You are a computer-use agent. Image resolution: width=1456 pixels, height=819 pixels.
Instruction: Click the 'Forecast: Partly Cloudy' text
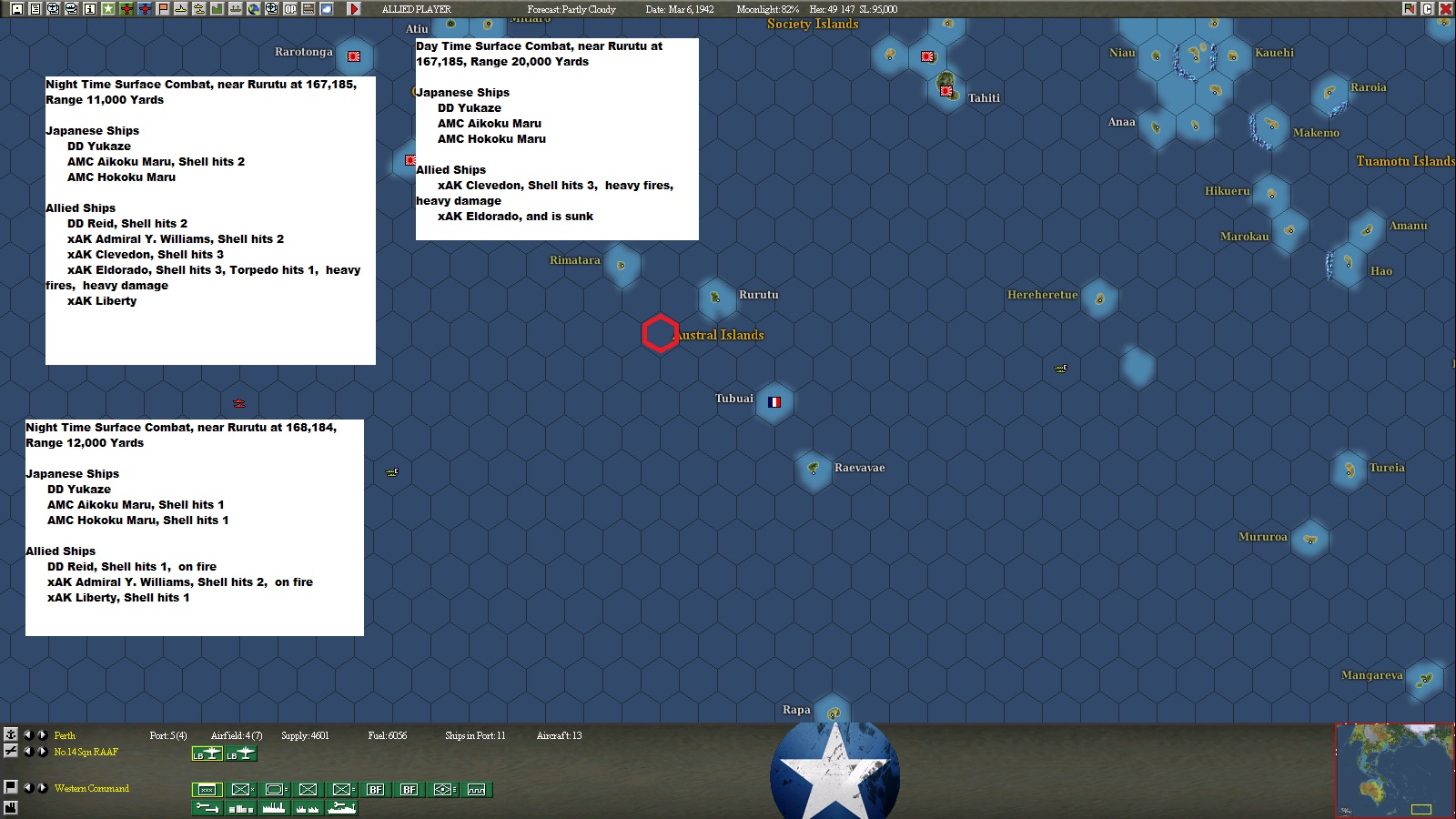(571, 9)
